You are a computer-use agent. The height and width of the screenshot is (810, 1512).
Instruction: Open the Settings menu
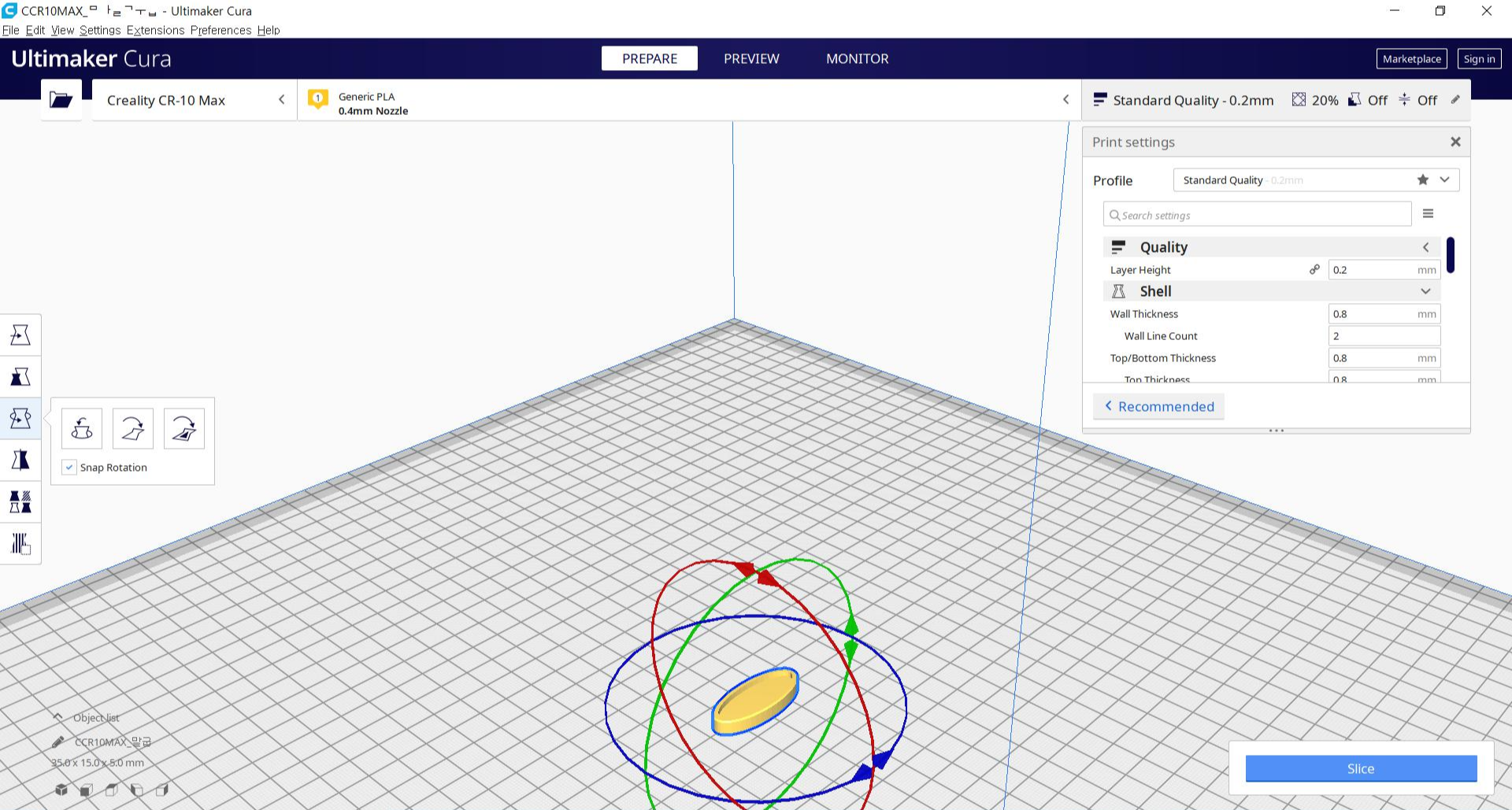[x=100, y=30]
